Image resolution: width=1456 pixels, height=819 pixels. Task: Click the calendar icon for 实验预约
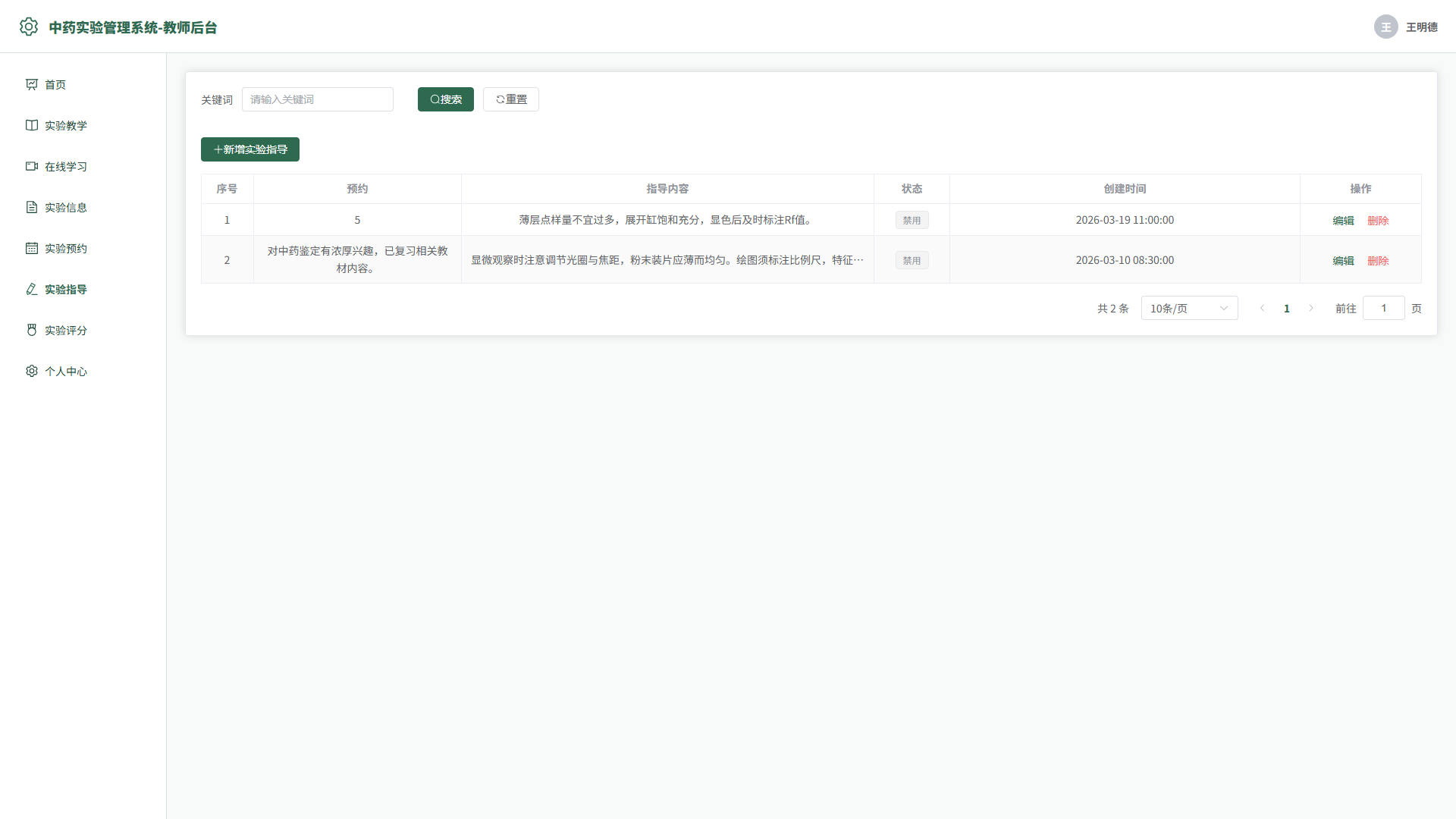click(32, 248)
